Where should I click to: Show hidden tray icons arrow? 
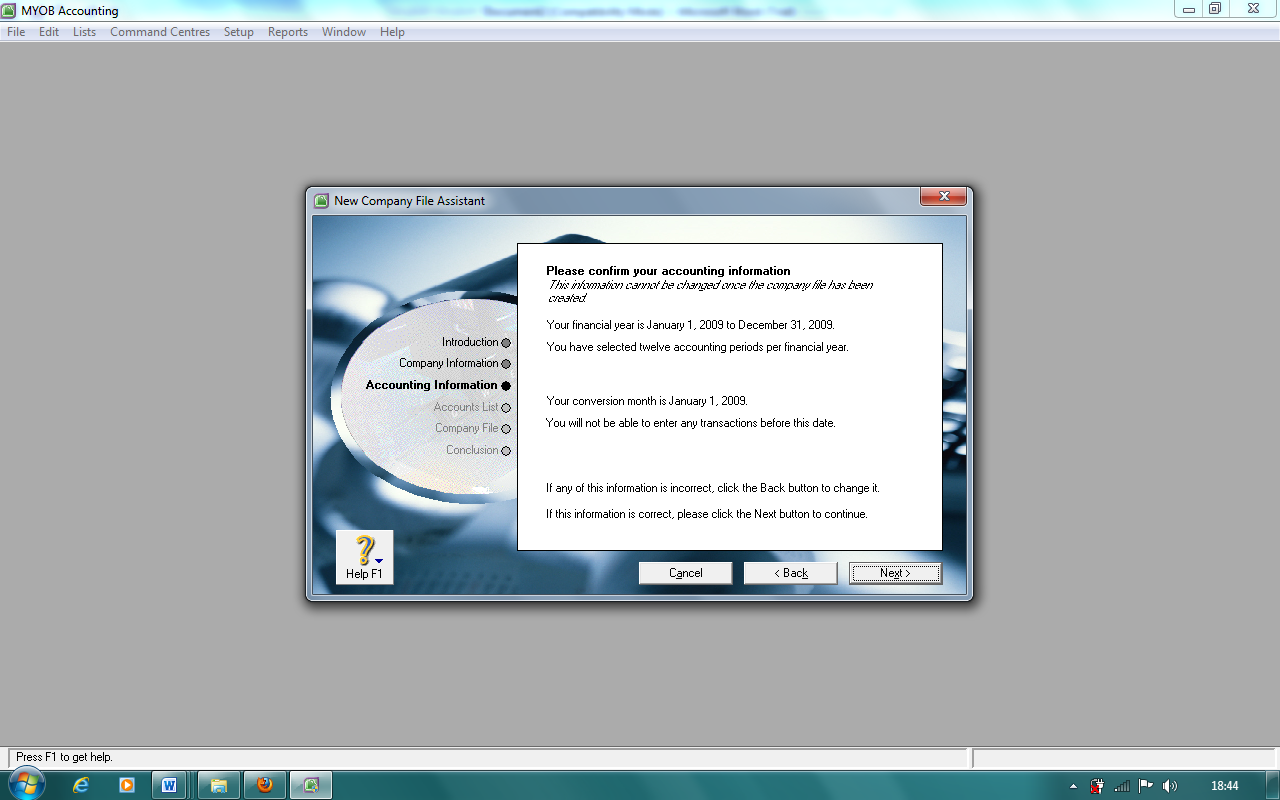coord(1073,786)
